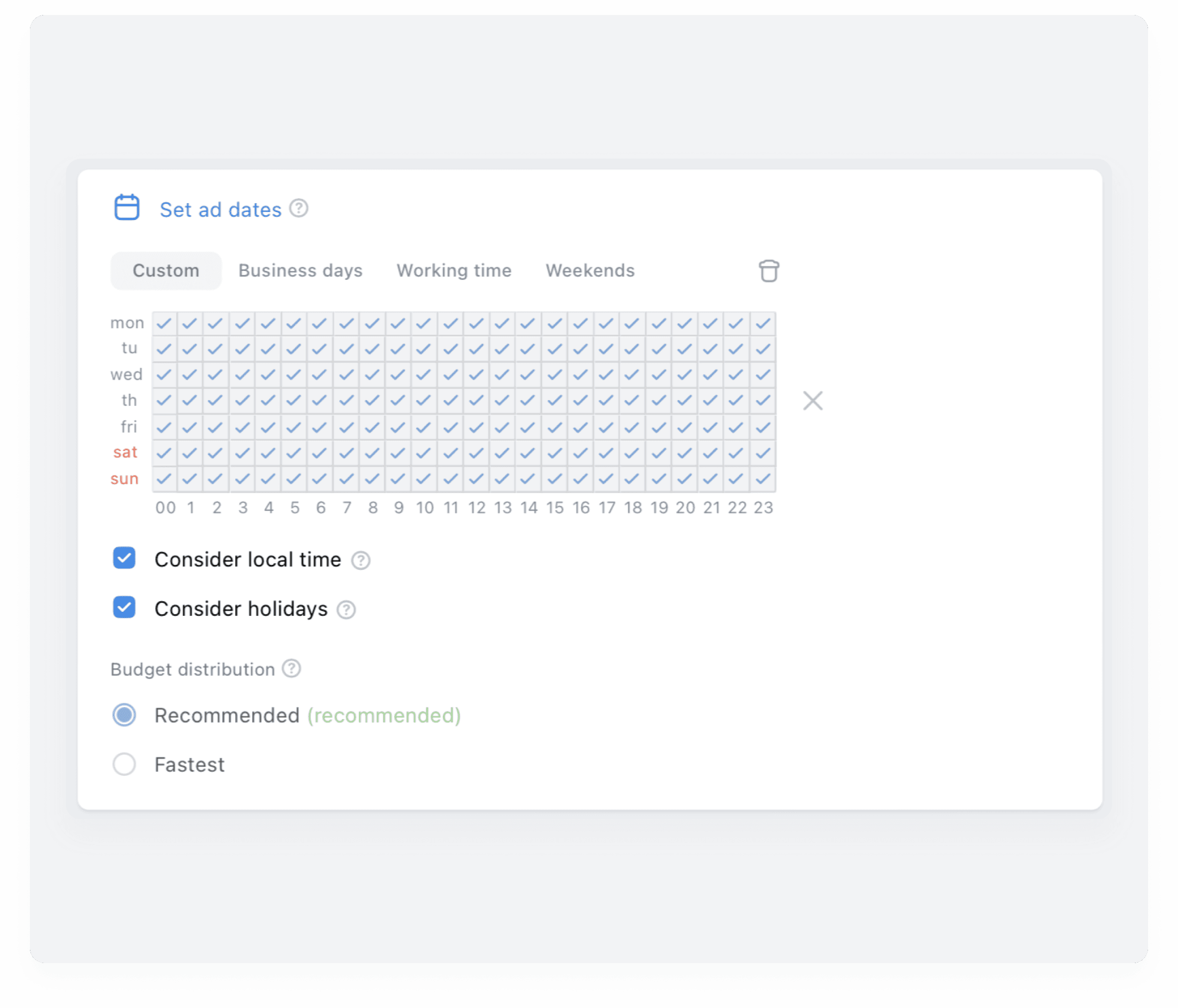Image resolution: width=1178 pixels, height=1008 pixels.
Task: Click the sat row label
Action: [125, 453]
